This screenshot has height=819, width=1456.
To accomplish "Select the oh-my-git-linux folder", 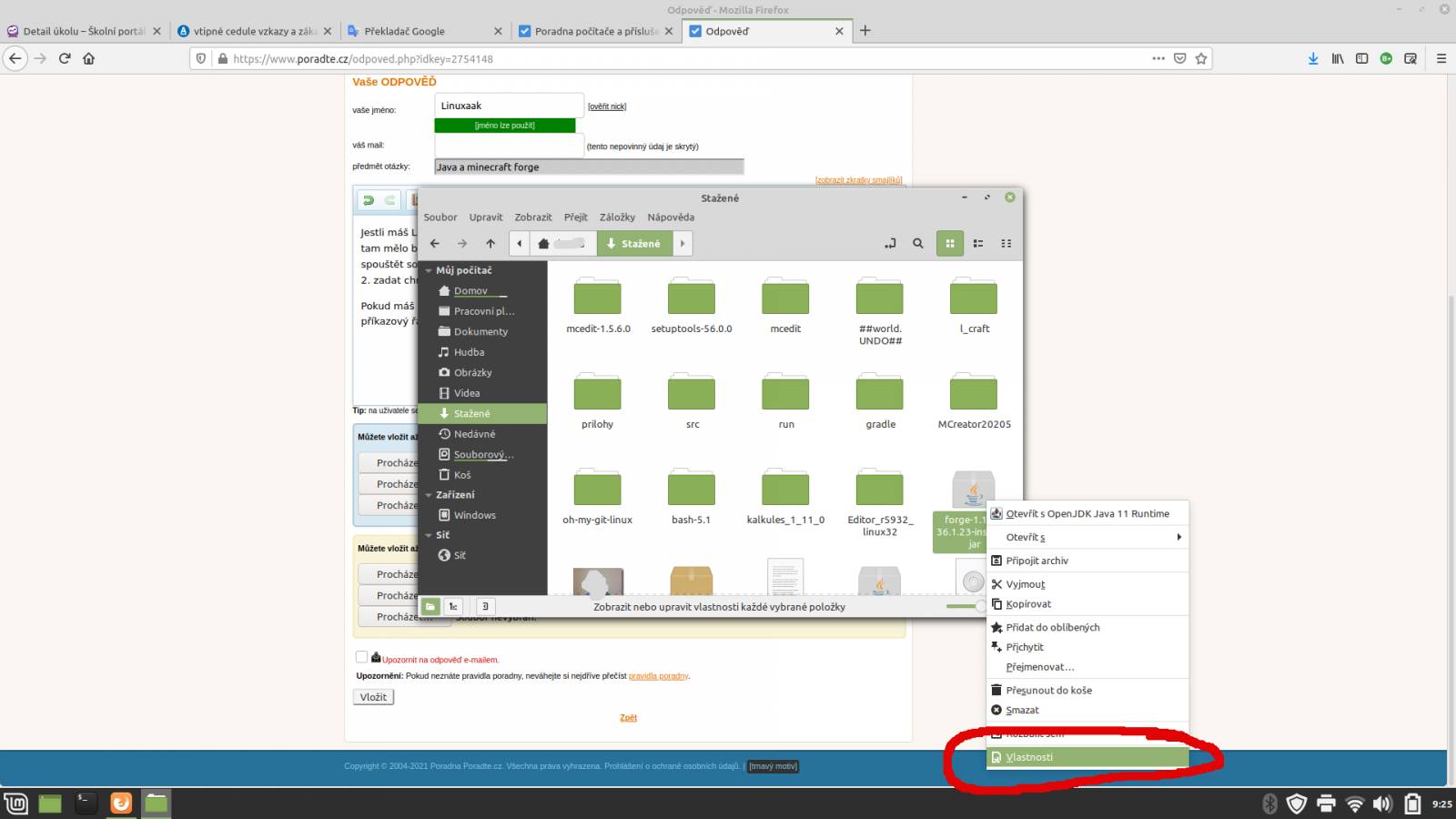I will (x=597, y=497).
